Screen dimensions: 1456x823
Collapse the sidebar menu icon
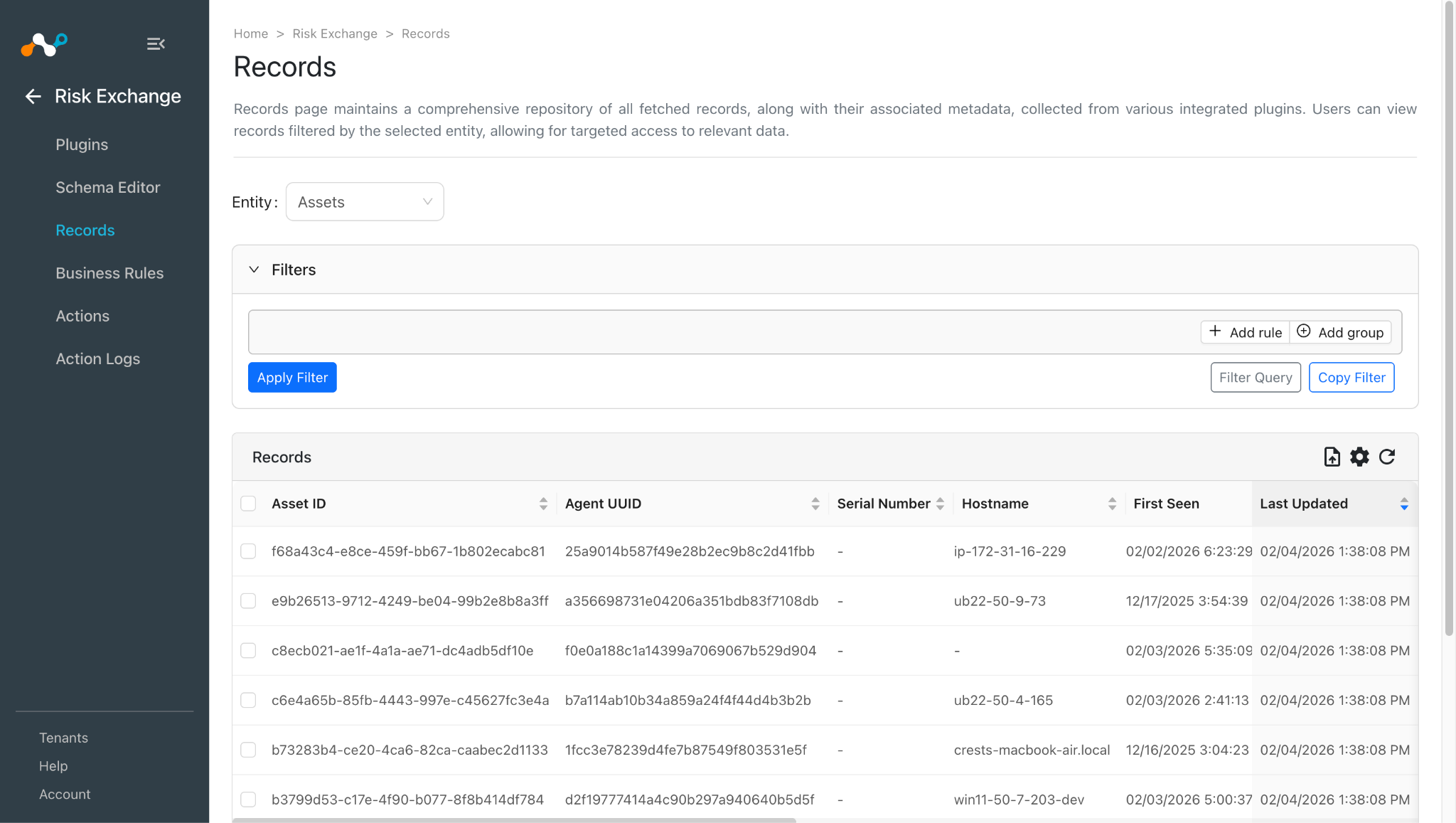[156, 44]
